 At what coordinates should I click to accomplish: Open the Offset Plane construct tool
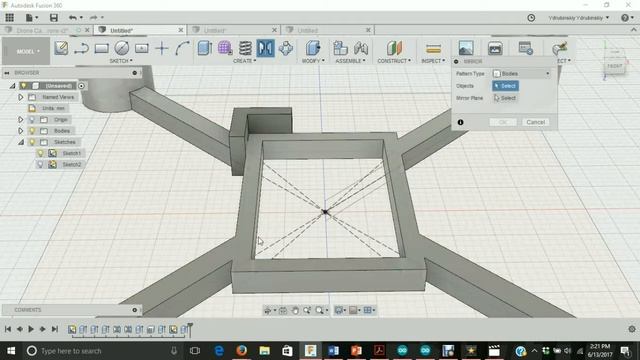[x=394, y=48]
